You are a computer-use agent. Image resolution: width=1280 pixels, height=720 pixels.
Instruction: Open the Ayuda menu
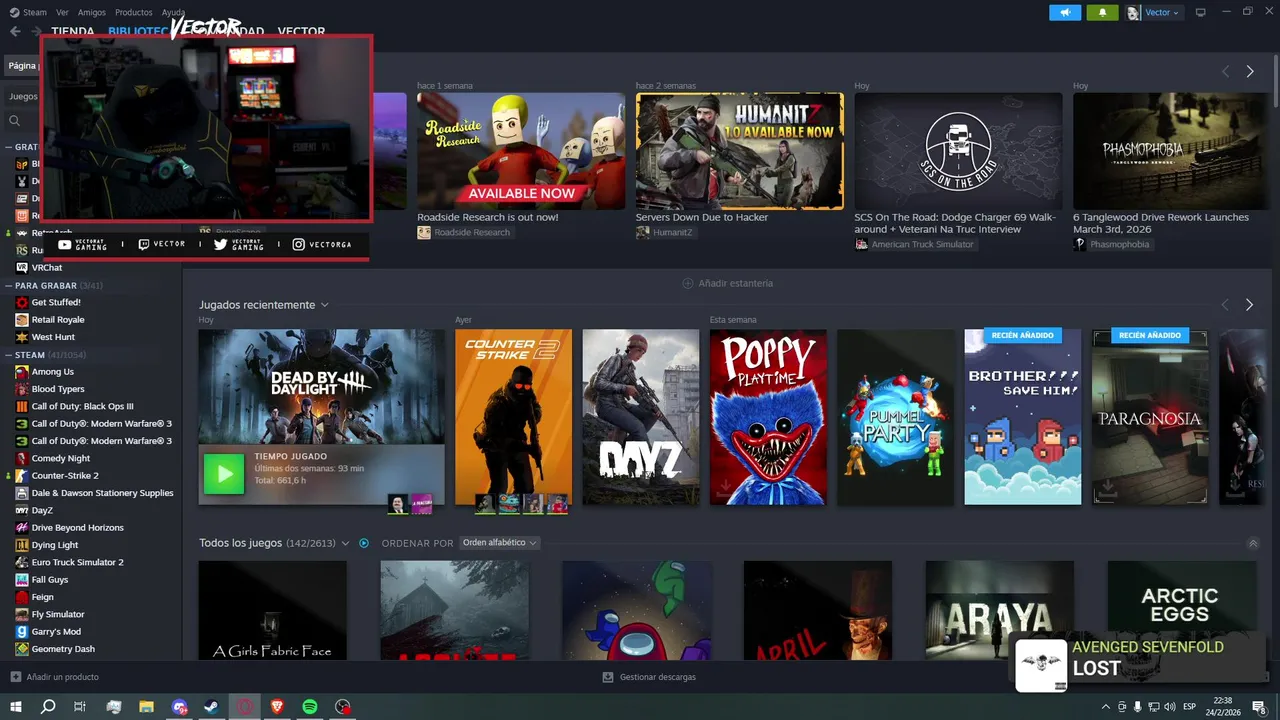(173, 12)
